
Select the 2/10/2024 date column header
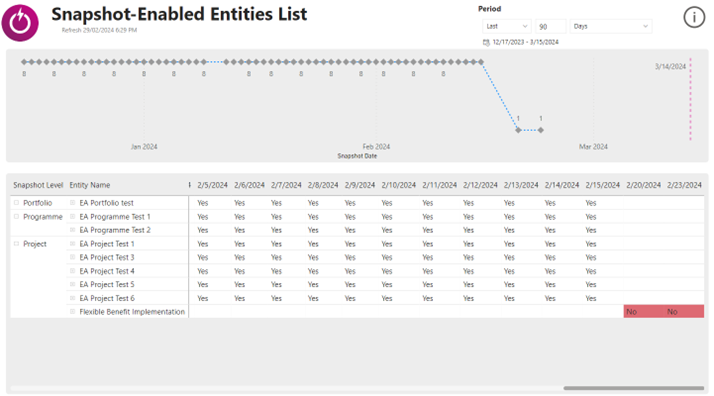(x=398, y=185)
